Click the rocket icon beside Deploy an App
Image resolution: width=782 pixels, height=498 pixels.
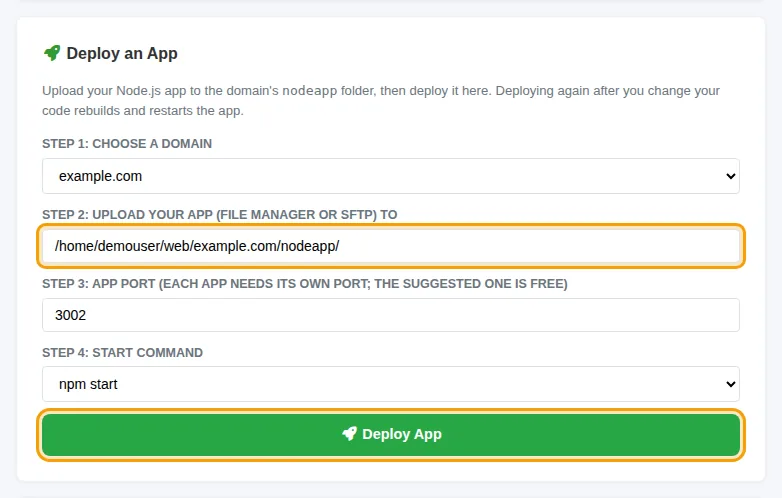pos(52,53)
